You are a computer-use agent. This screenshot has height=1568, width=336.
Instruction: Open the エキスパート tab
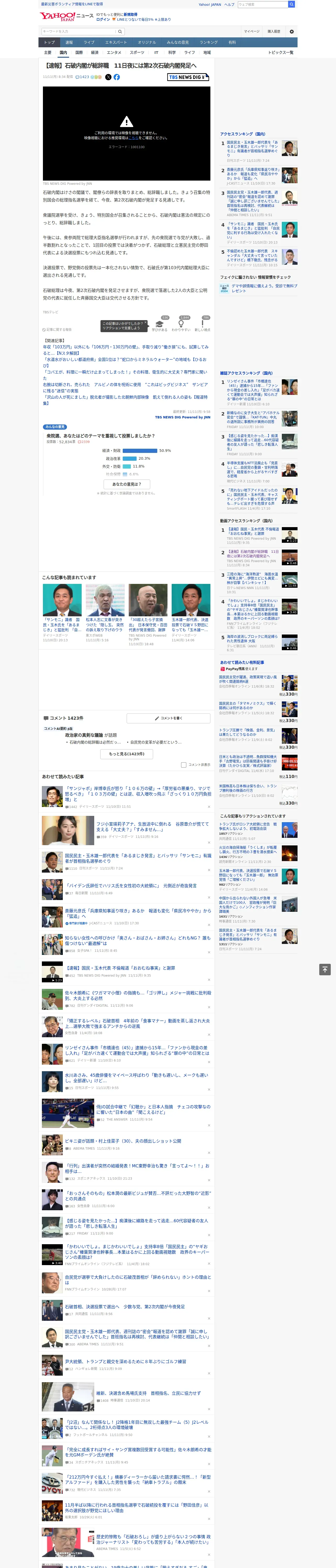coord(116,43)
